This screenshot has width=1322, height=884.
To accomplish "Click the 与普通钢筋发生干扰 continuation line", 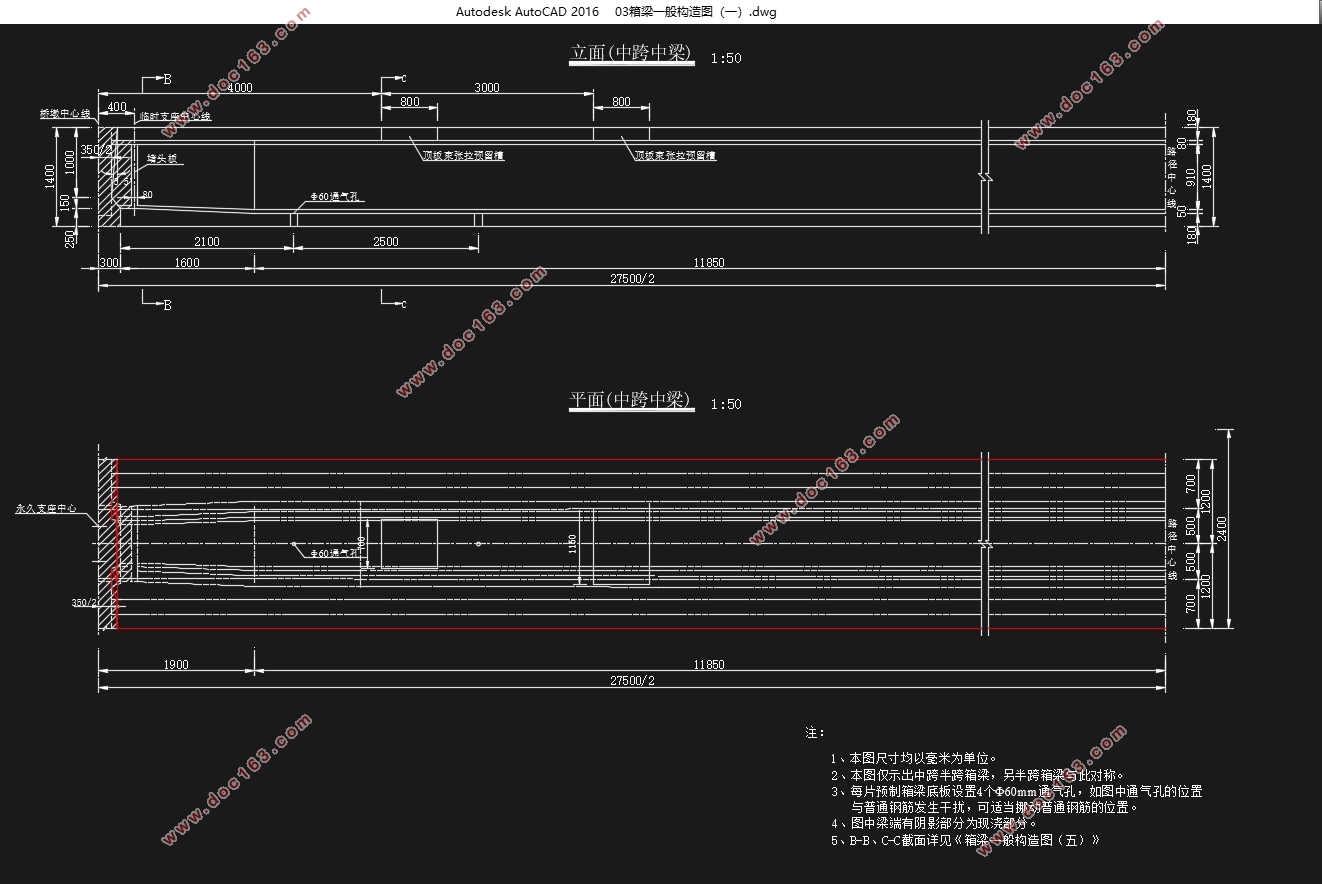I will [x=996, y=807].
